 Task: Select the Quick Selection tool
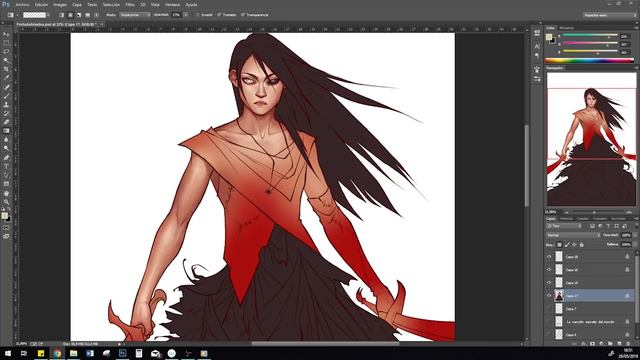[x=6, y=60]
